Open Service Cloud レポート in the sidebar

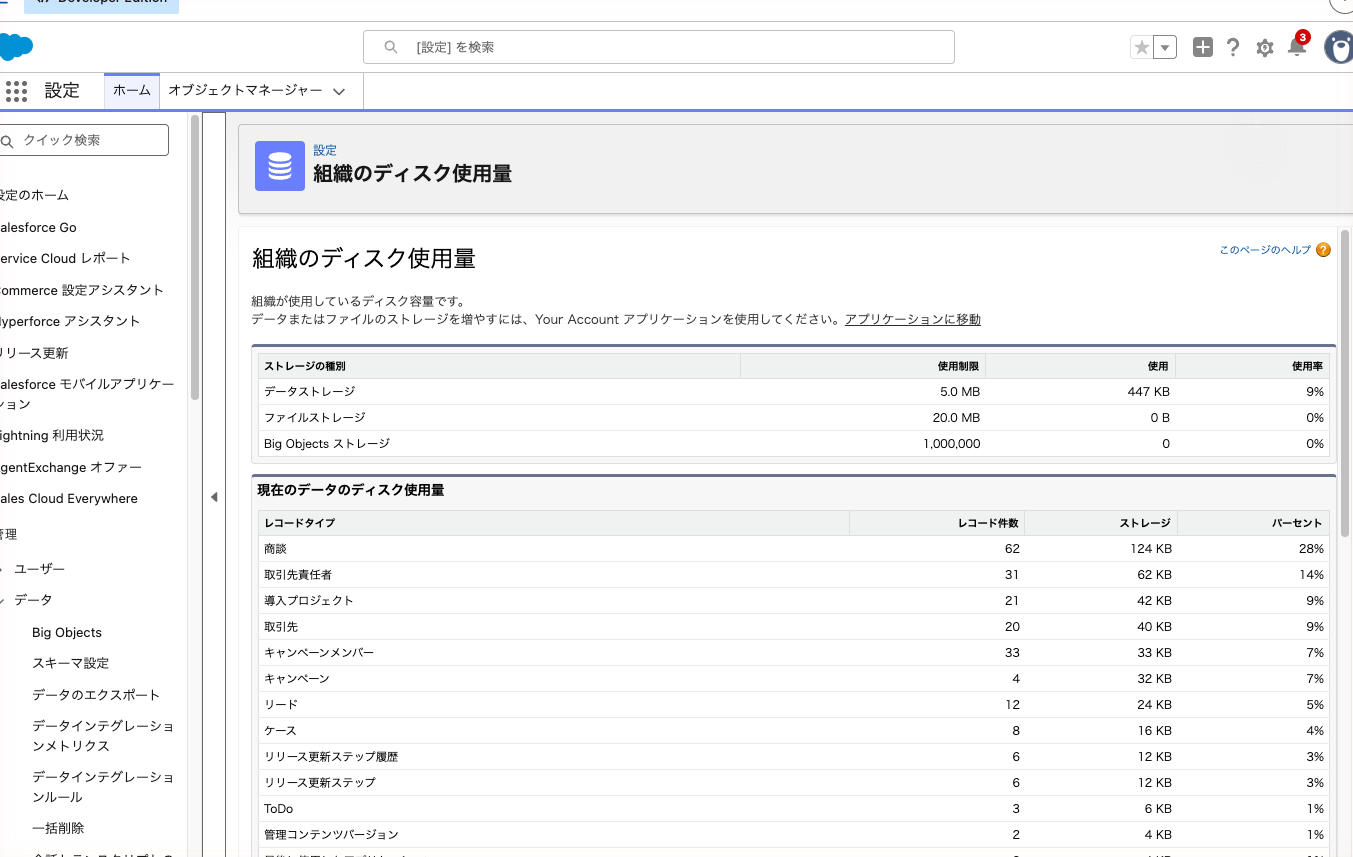pyautogui.click(x=65, y=258)
